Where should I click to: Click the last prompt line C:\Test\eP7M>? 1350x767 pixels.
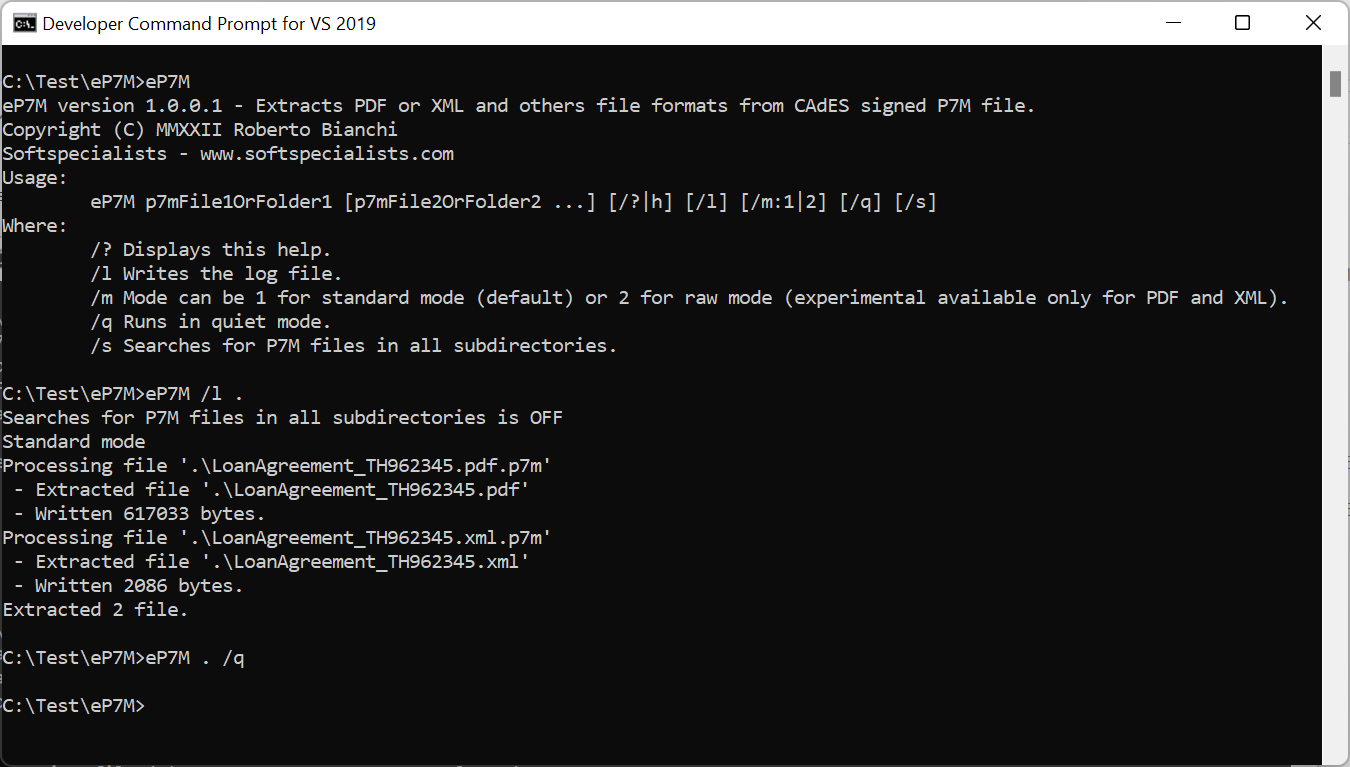coord(73,706)
